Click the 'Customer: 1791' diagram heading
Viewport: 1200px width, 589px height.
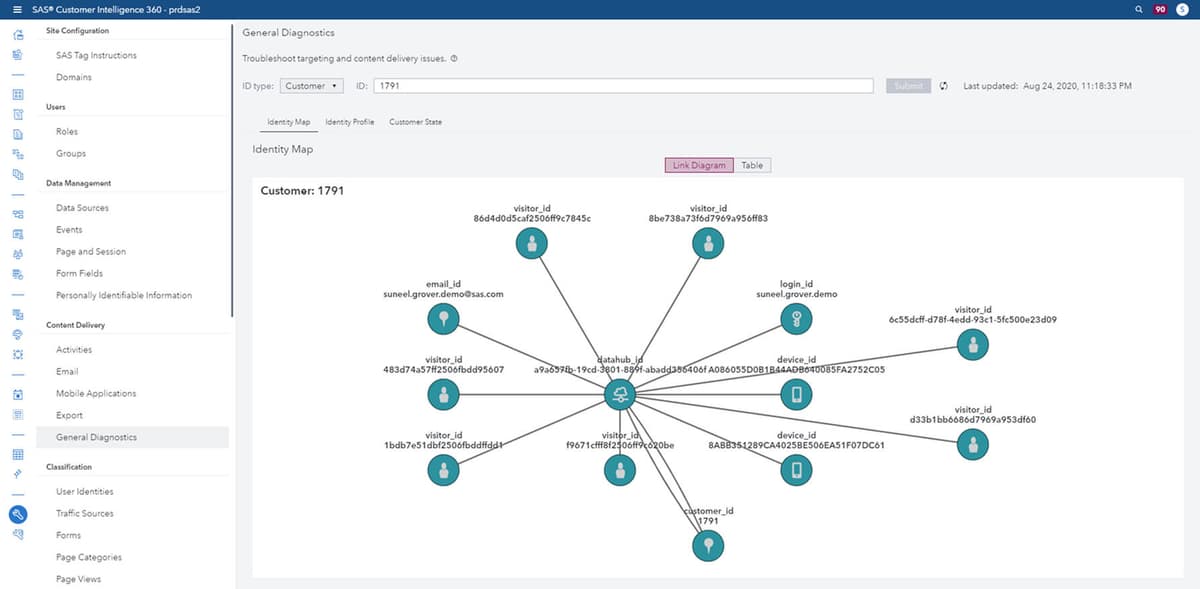(x=302, y=190)
